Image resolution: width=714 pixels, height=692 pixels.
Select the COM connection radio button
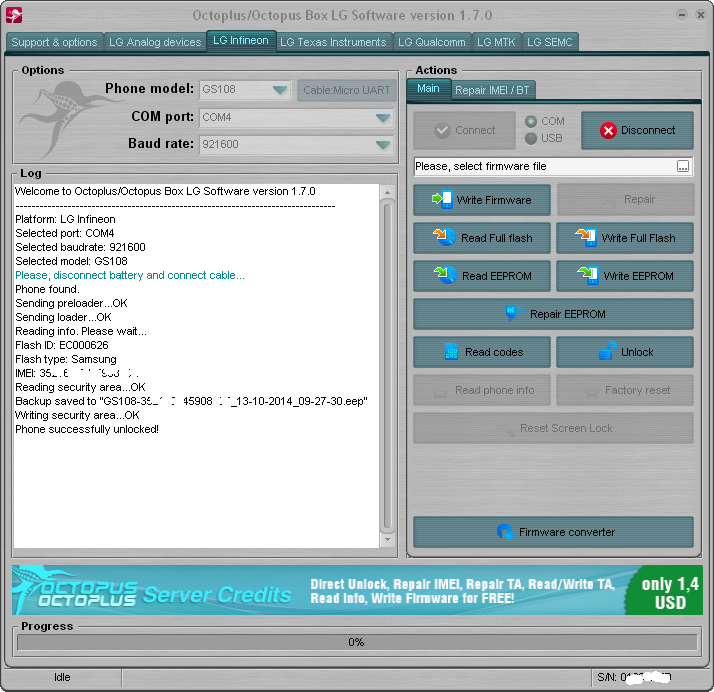[x=530, y=122]
